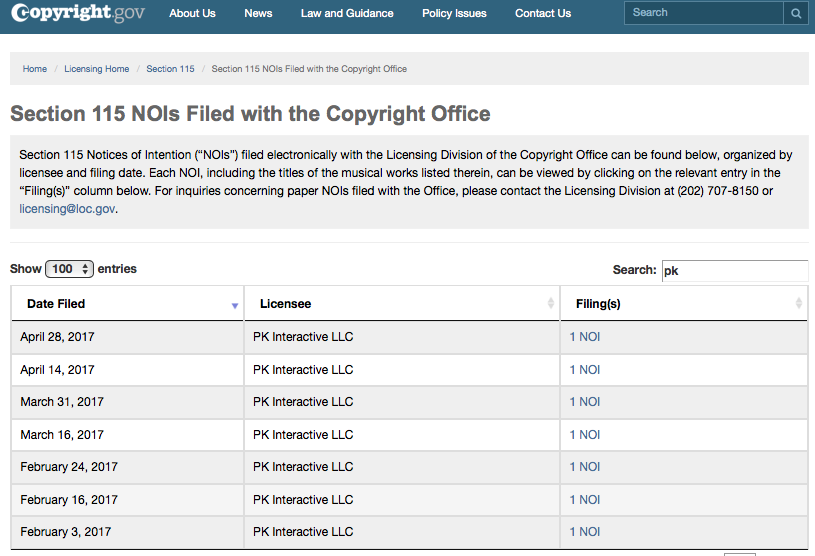Click the site Search box in header
Screen dimensions: 815x556
tap(703, 13)
